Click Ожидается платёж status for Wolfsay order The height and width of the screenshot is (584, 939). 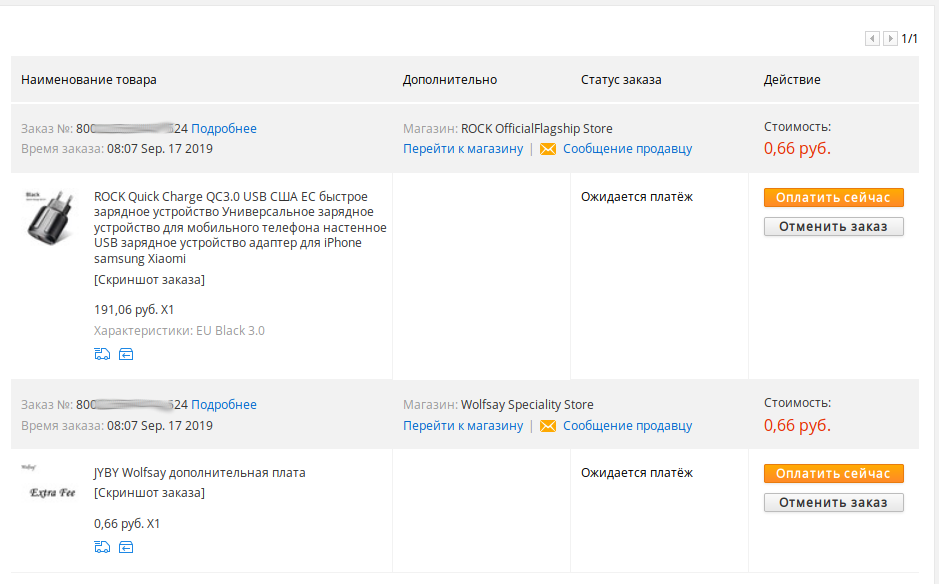637,473
